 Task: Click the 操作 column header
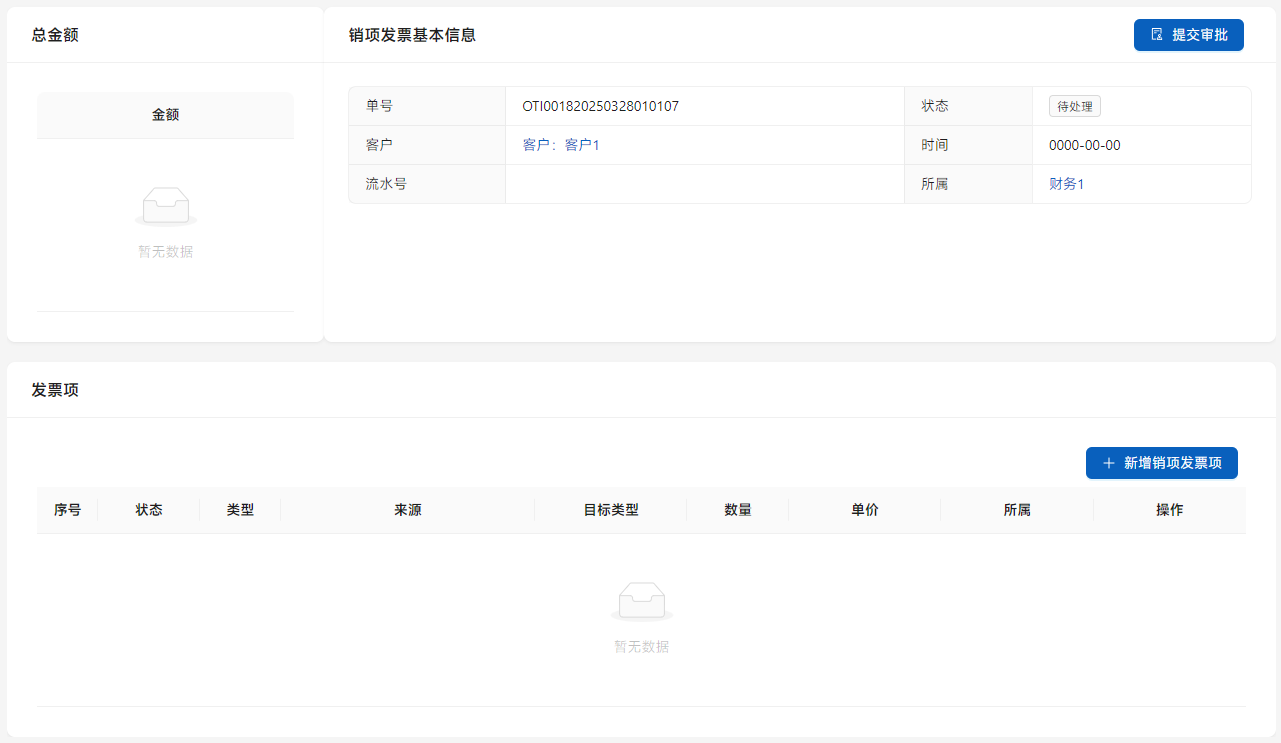tap(1169, 510)
